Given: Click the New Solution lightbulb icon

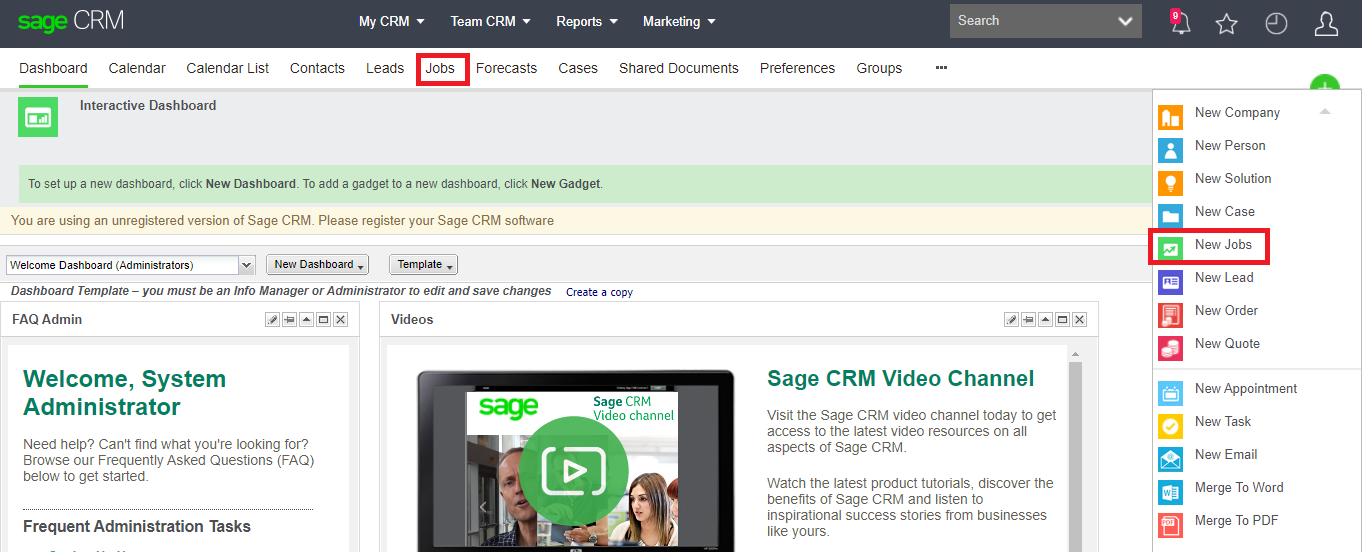Looking at the screenshot, I should coord(1170,184).
